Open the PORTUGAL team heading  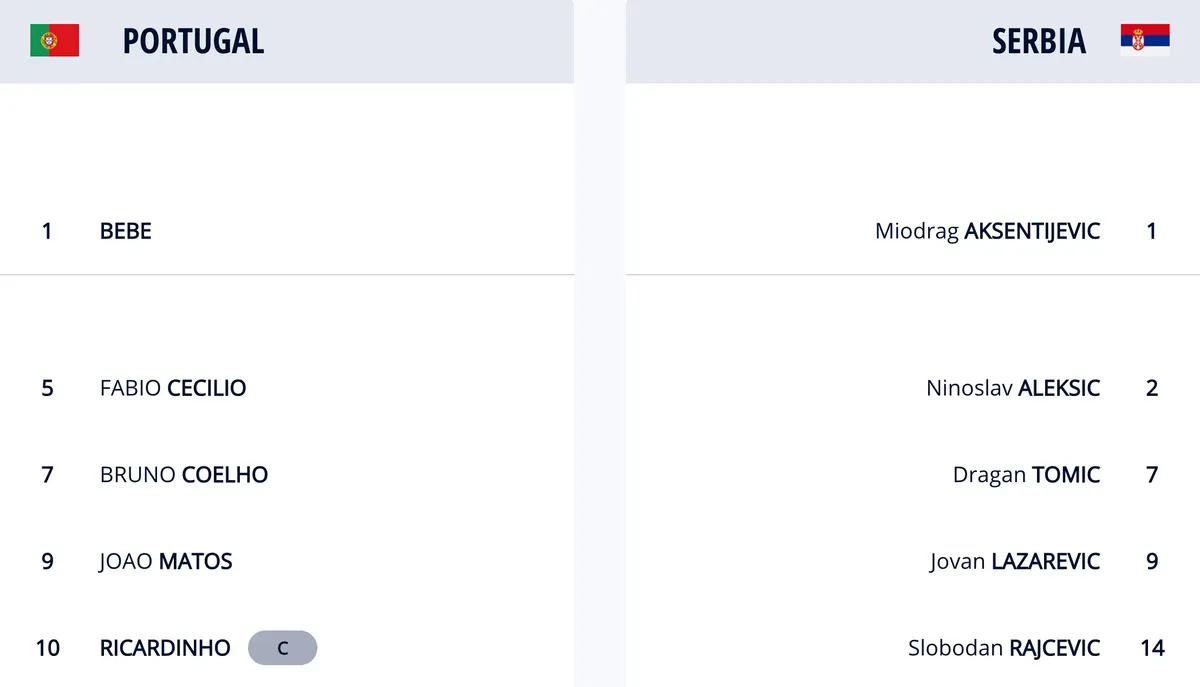click(x=194, y=41)
